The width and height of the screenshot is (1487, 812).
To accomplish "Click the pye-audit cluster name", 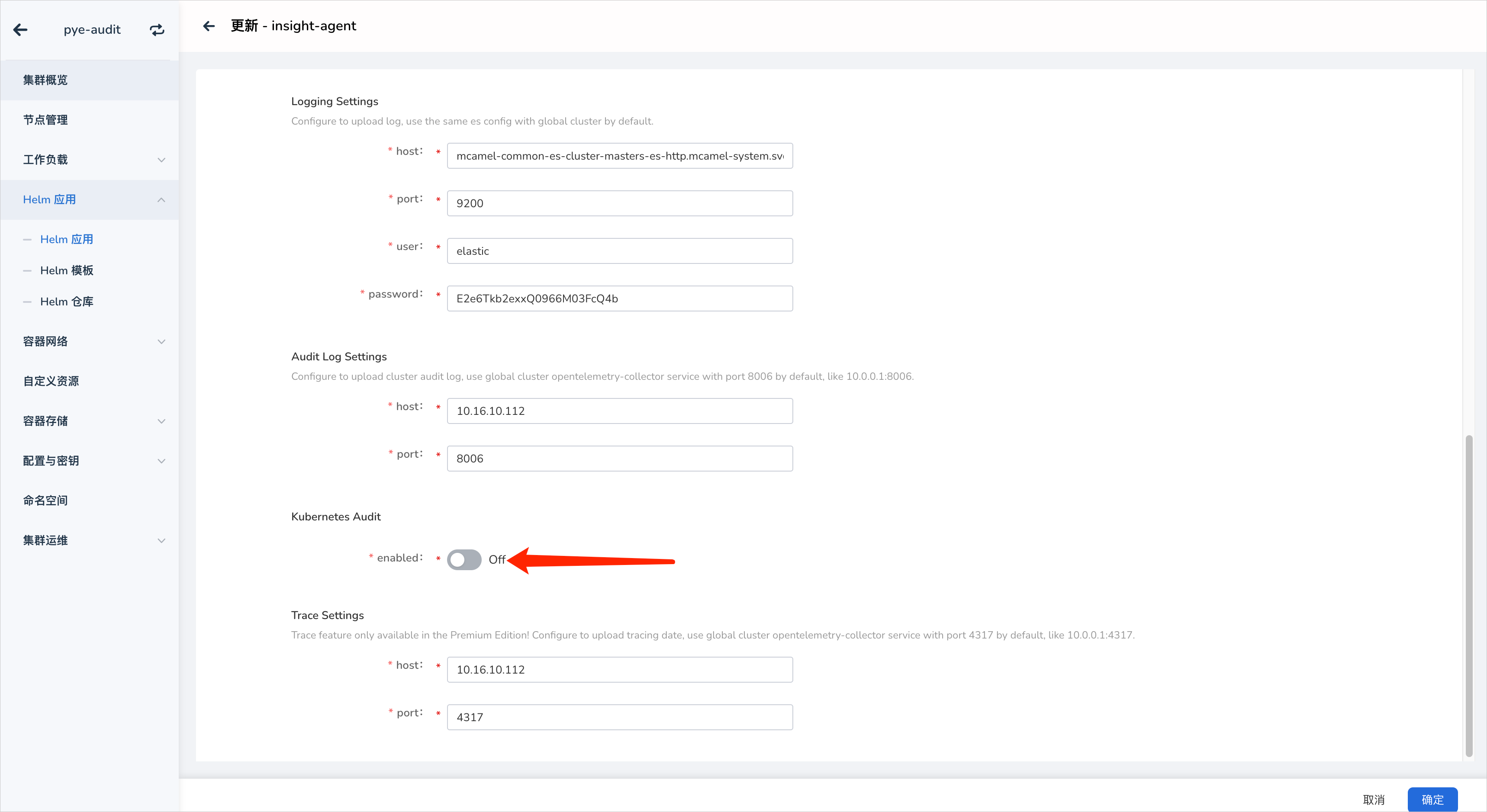I will click(x=92, y=29).
